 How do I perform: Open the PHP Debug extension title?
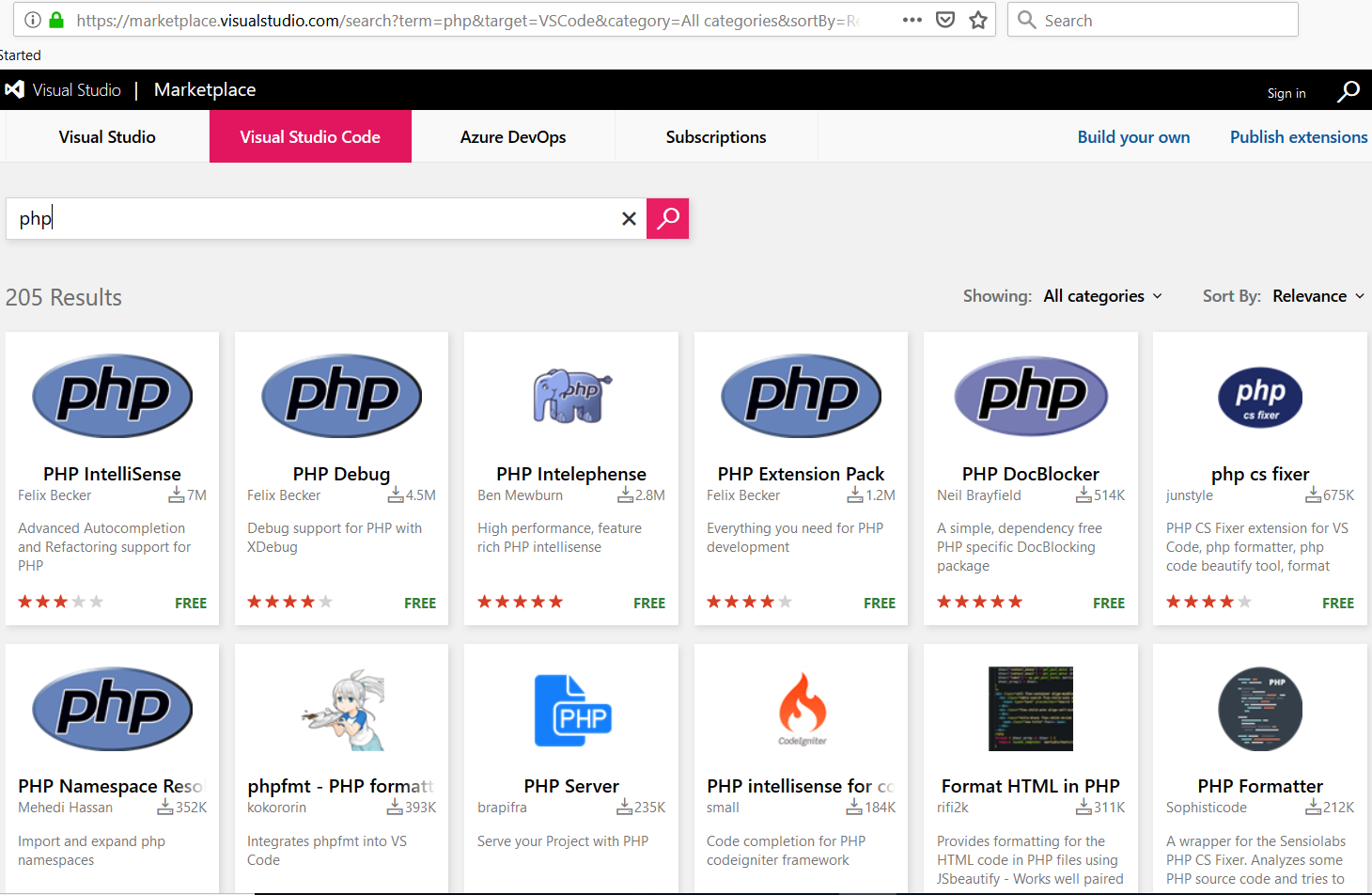pos(341,474)
